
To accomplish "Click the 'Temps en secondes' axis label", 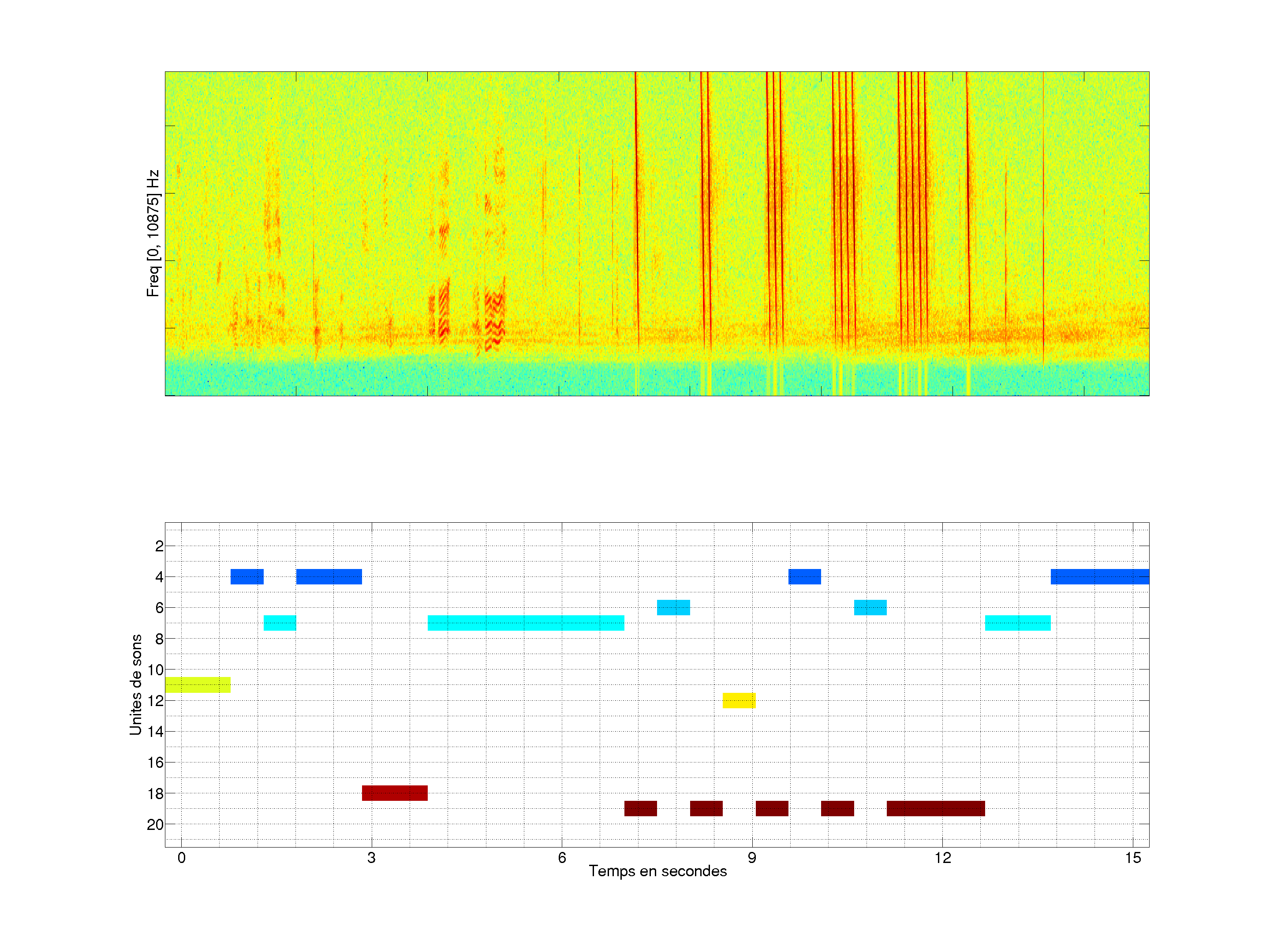I will click(657, 871).
